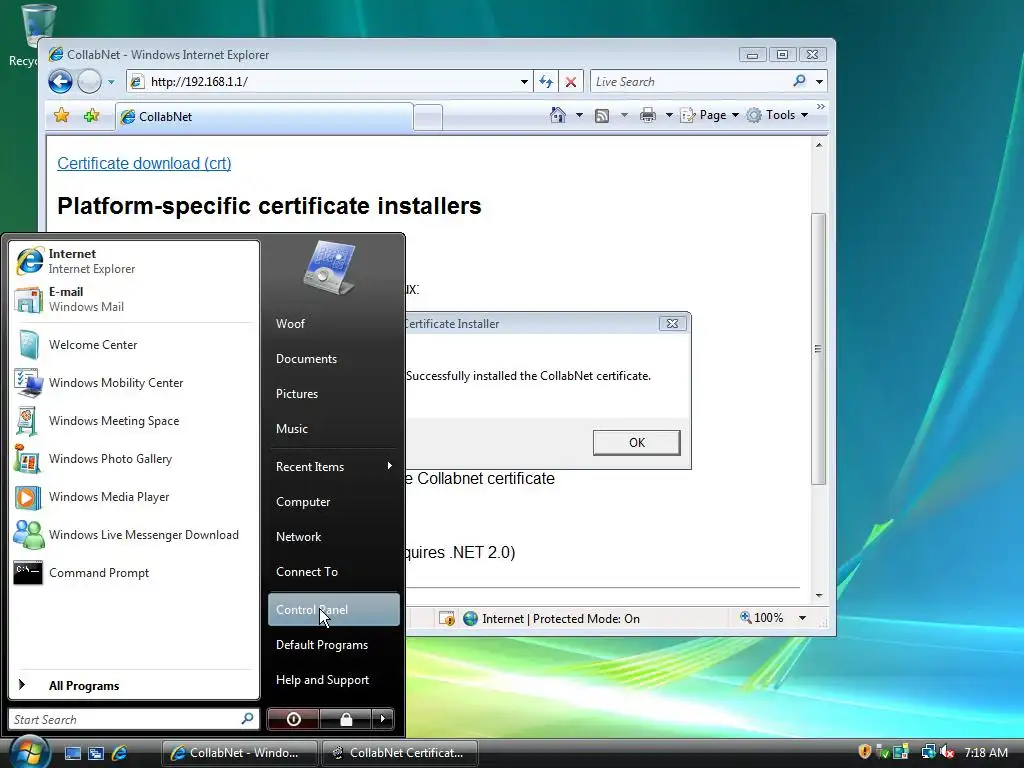This screenshot has width=1024, height=768.
Task: Click the Add to Favorites star-plus icon
Action: (91, 116)
